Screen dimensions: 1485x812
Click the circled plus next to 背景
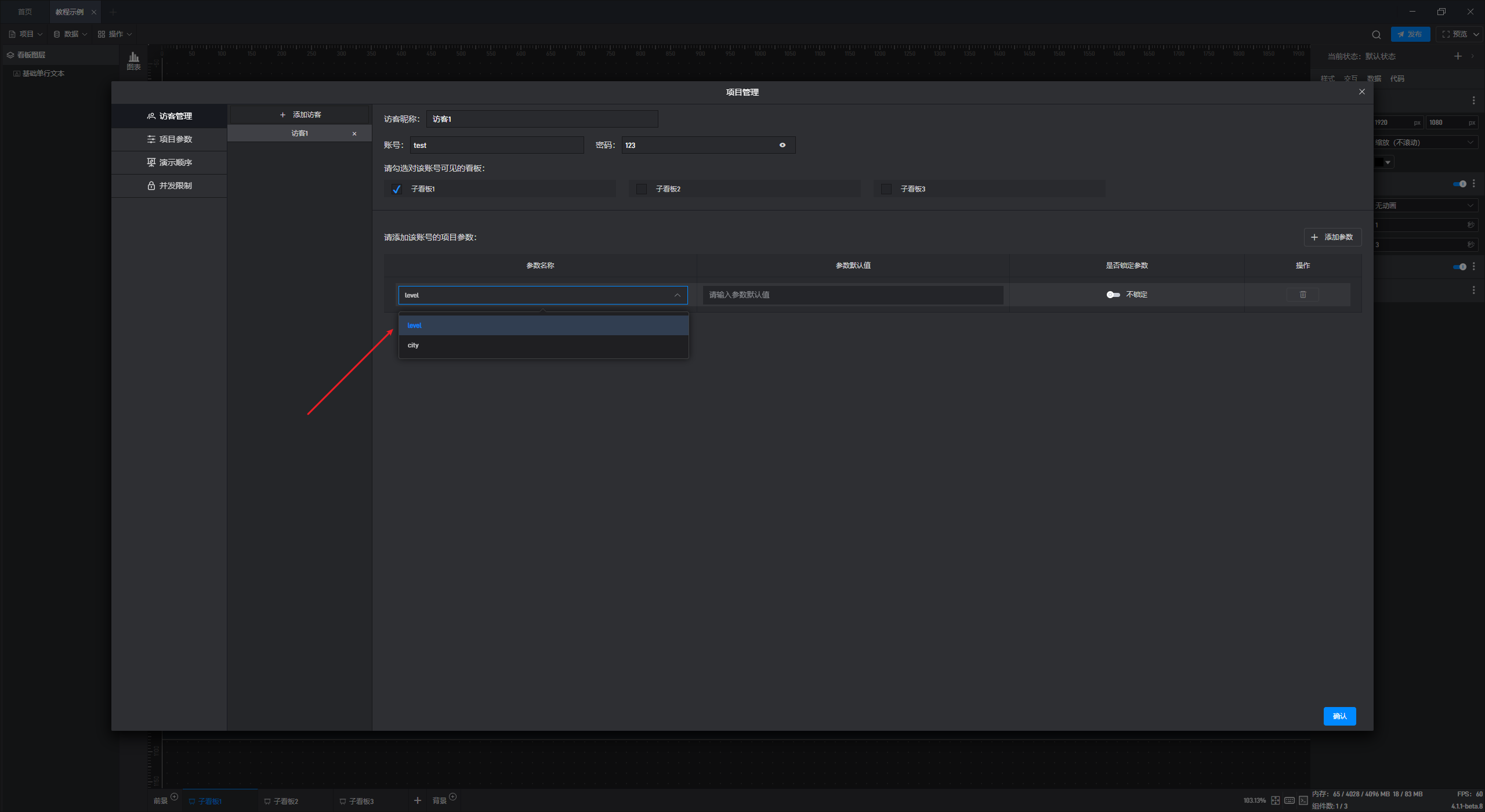coord(453,797)
